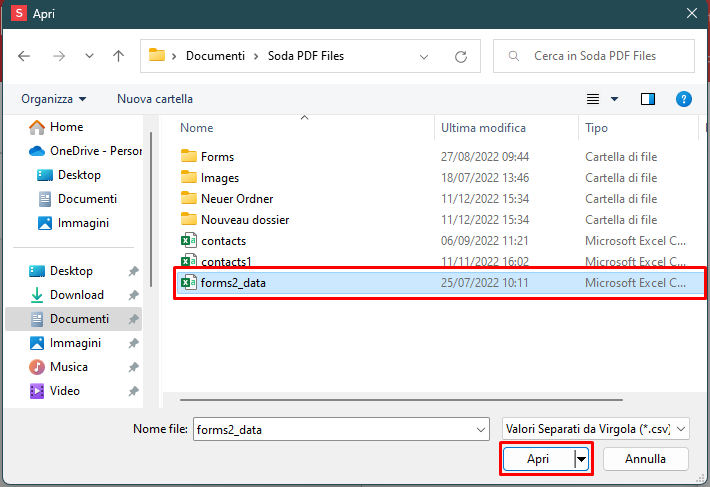Image resolution: width=710 pixels, height=487 pixels.
Task: Sort by Ultima modifica column
Action: coord(483,128)
